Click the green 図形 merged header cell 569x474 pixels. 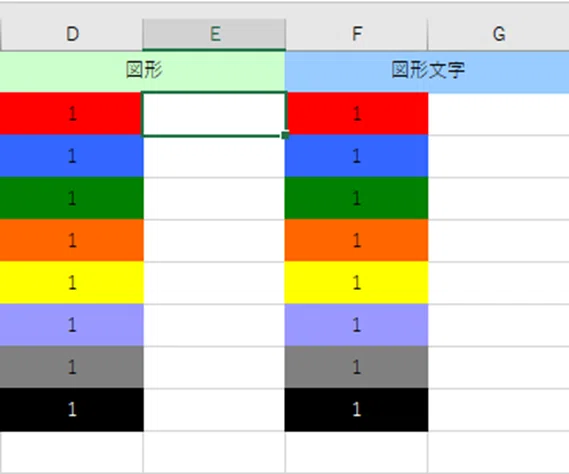pyautogui.click(x=143, y=71)
